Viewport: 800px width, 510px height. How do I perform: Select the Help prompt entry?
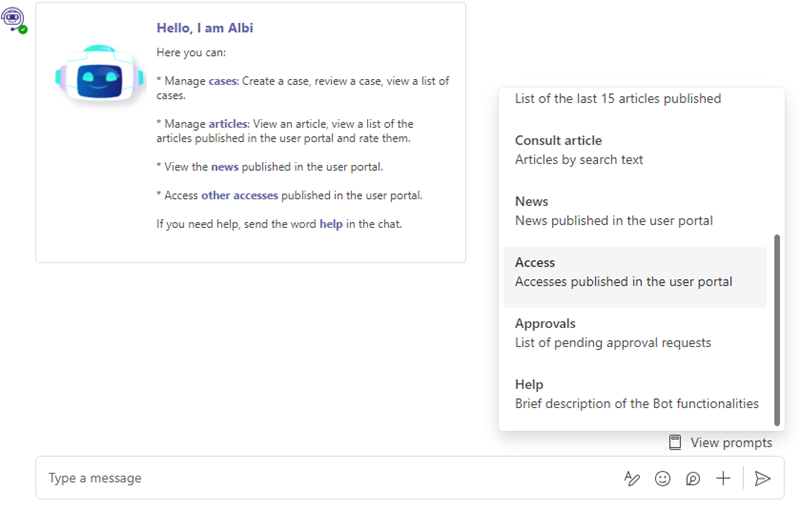coord(635,394)
